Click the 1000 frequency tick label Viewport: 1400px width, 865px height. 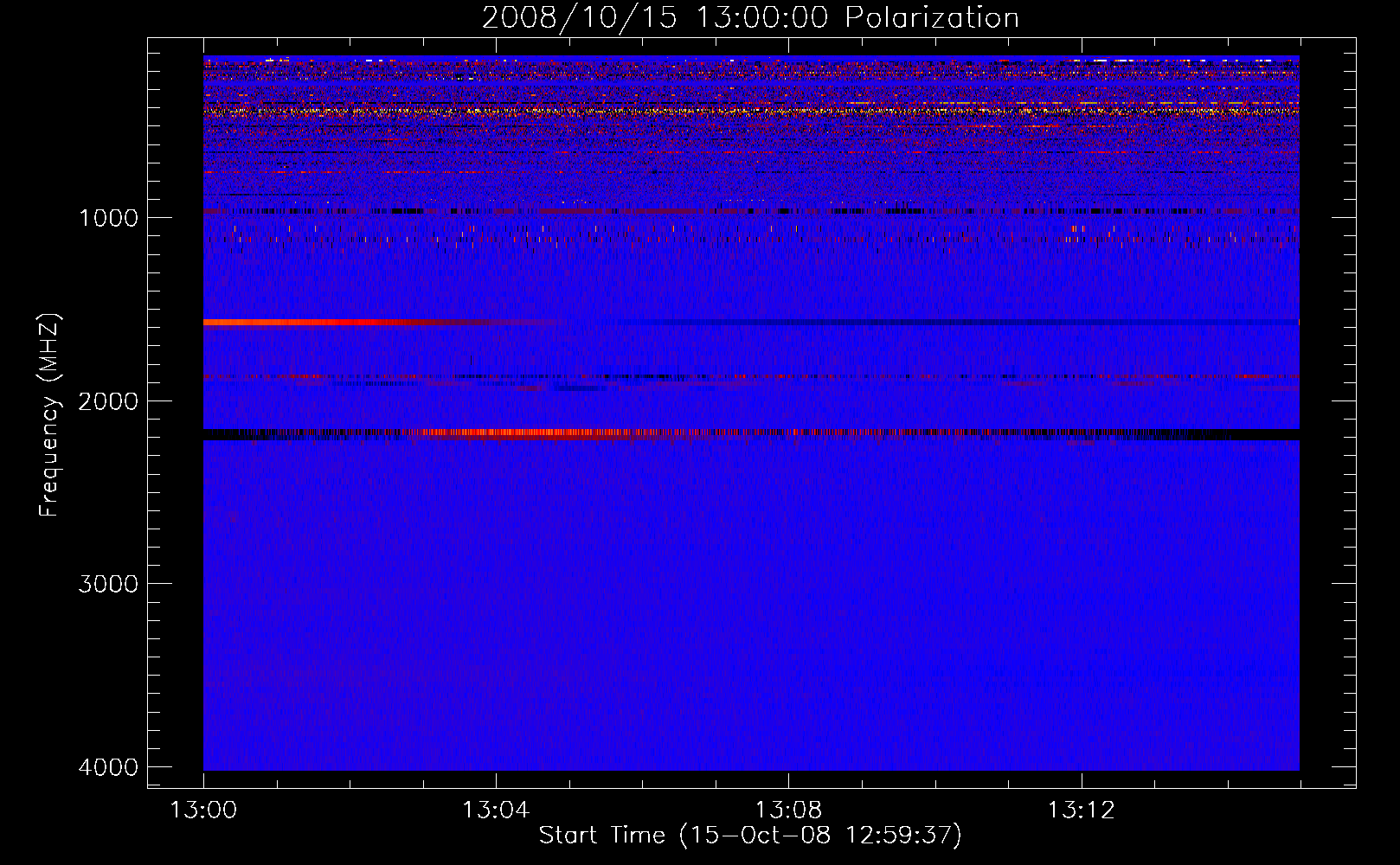point(108,218)
